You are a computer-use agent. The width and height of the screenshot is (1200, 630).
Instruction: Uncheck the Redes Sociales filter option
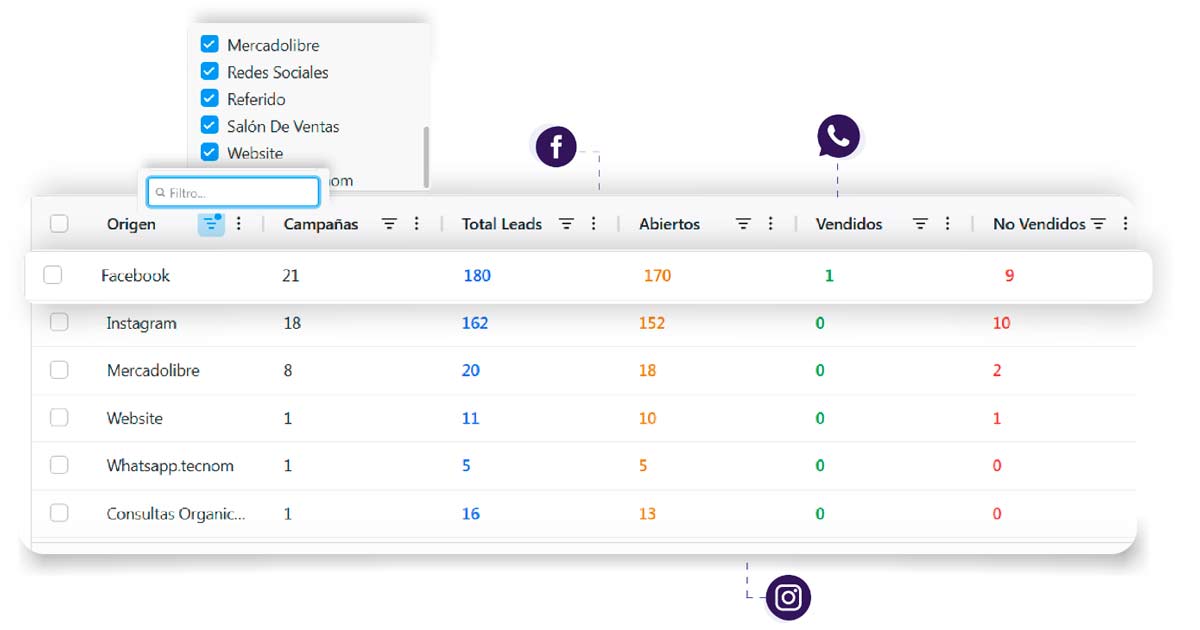coord(209,71)
